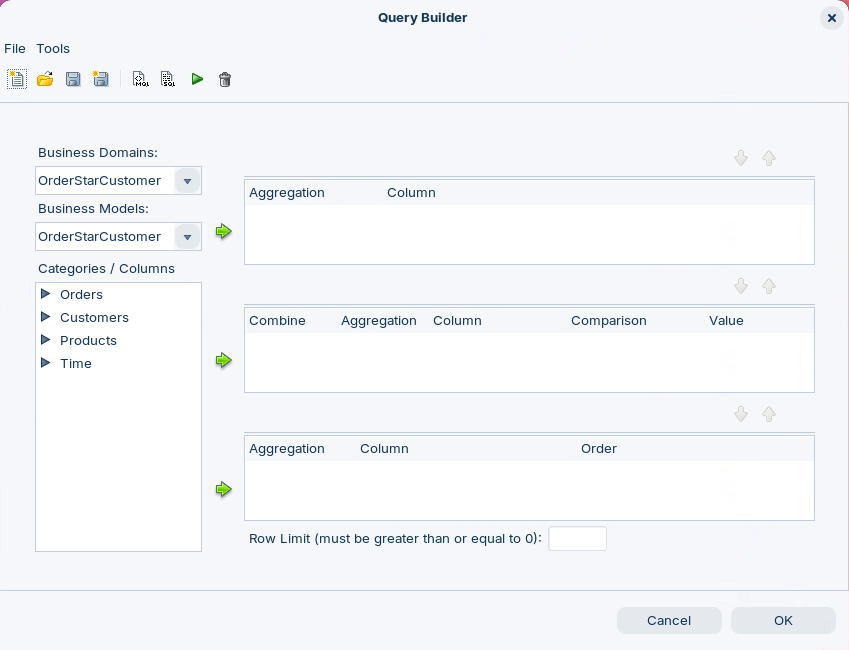The image size is (849, 650).
Task: Open a saved query with the folder icon
Action: pos(45,79)
